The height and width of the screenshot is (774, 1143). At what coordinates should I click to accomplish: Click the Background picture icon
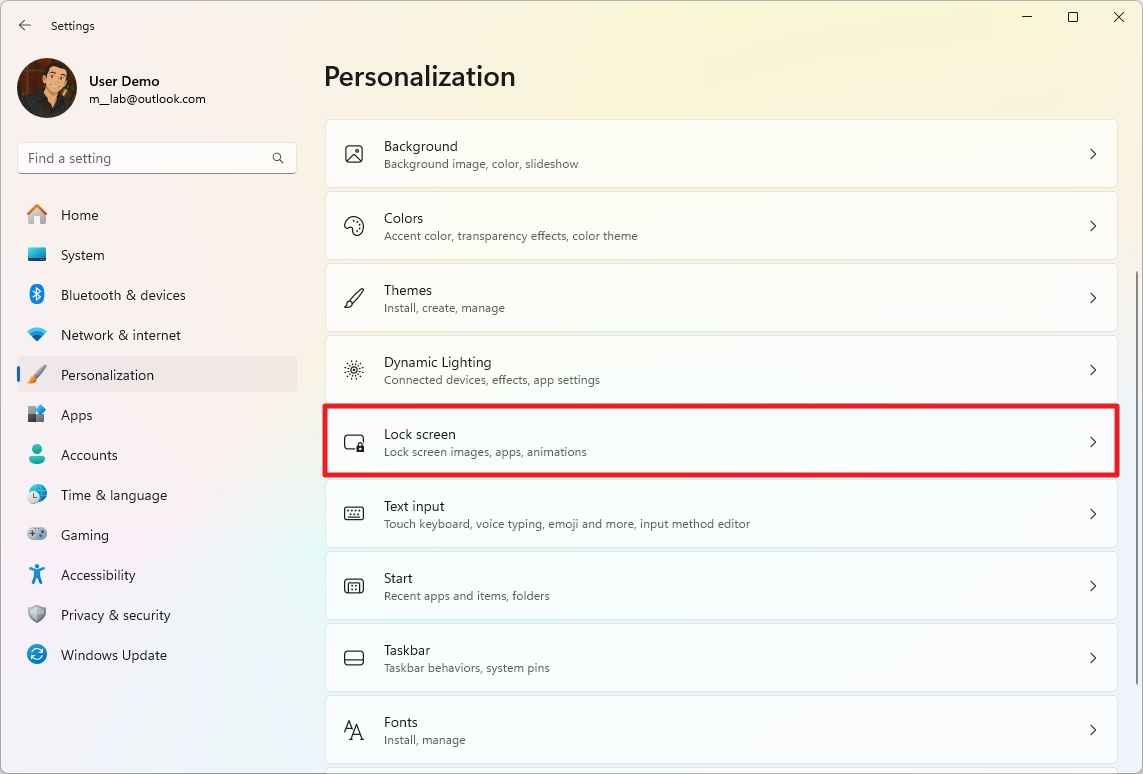(x=354, y=154)
